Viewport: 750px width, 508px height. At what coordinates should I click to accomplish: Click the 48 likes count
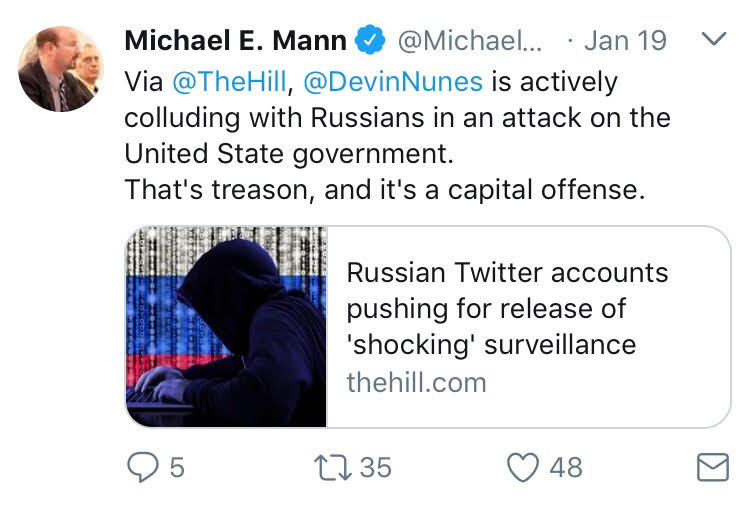[x=566, y=467]
